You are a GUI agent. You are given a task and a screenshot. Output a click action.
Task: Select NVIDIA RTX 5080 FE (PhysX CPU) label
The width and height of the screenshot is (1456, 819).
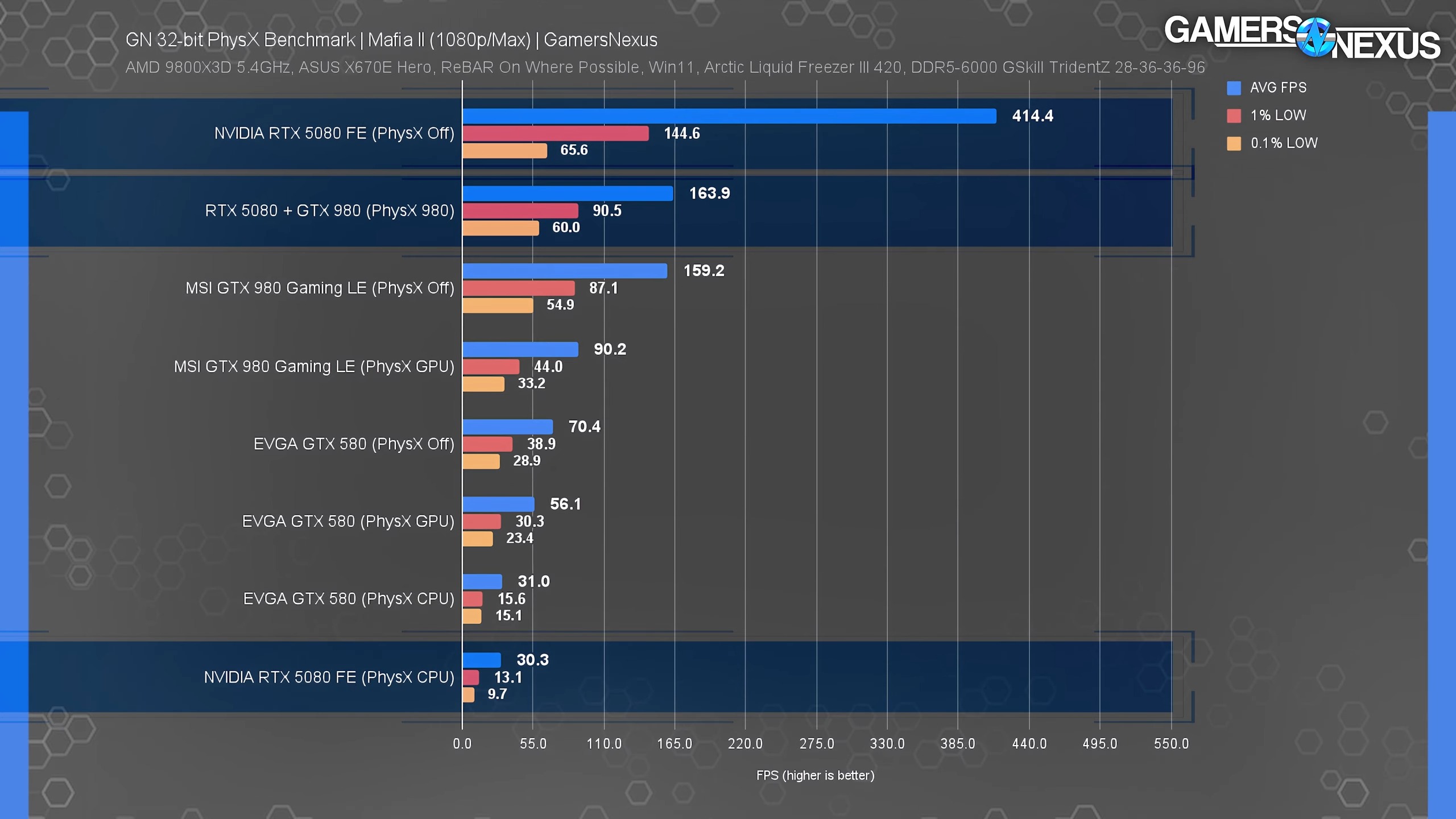329,677
